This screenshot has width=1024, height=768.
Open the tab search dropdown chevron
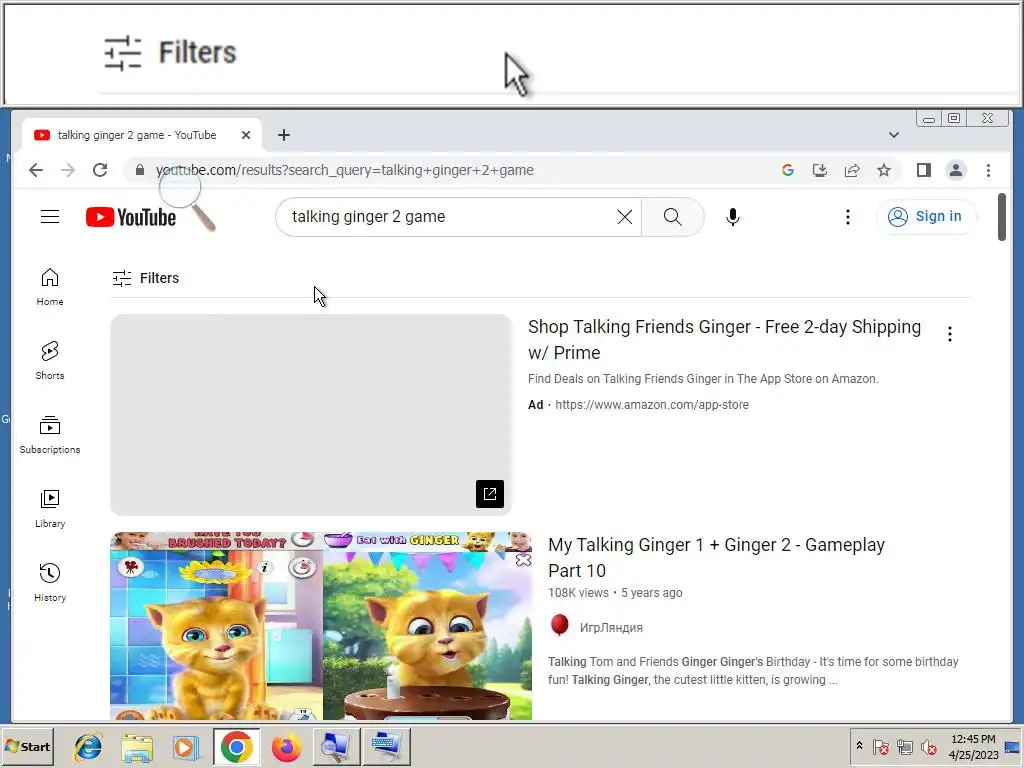click(x=893, y=135)
